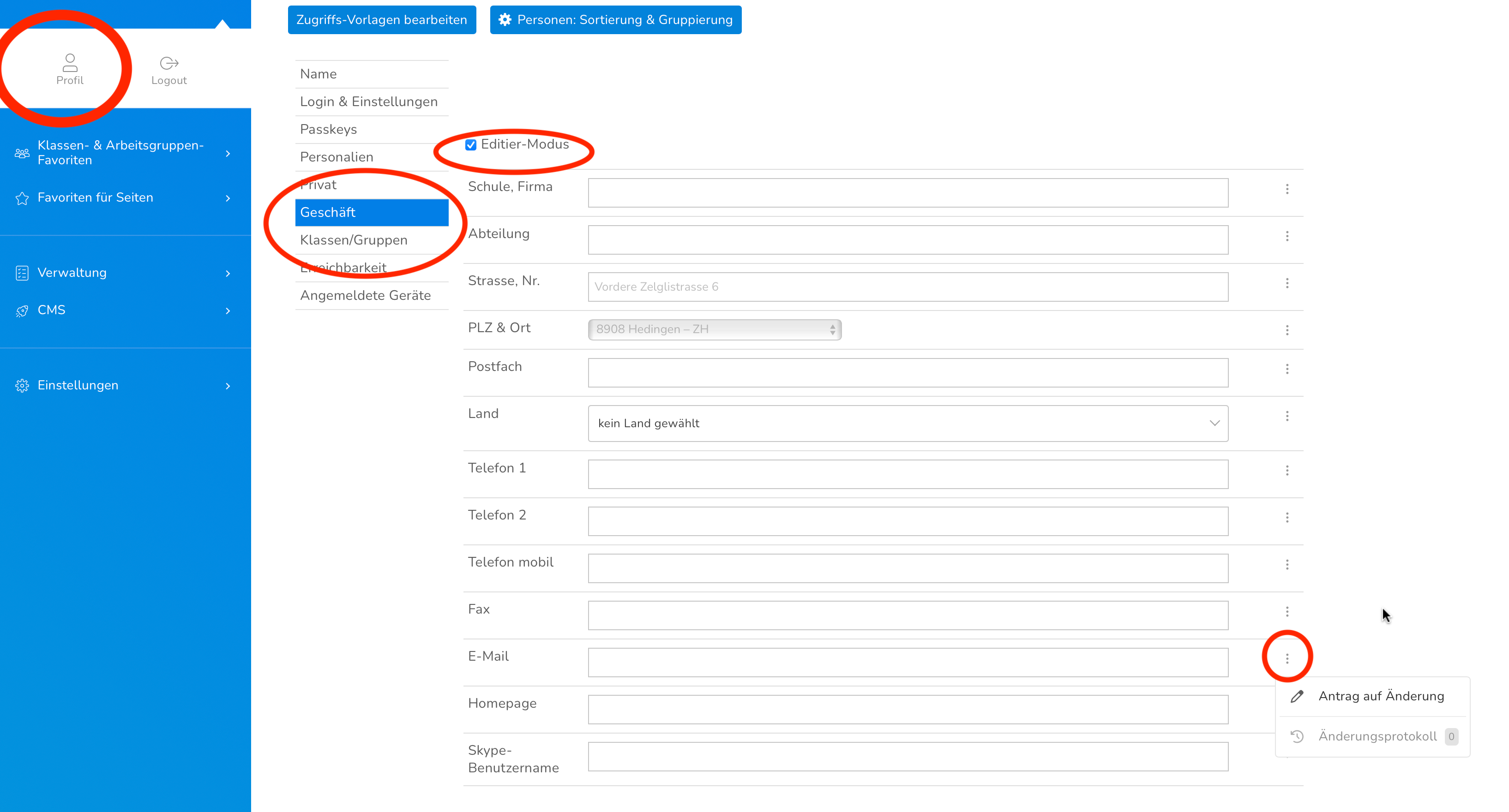Click into the Telefon 1 input field

click(908, 474)
